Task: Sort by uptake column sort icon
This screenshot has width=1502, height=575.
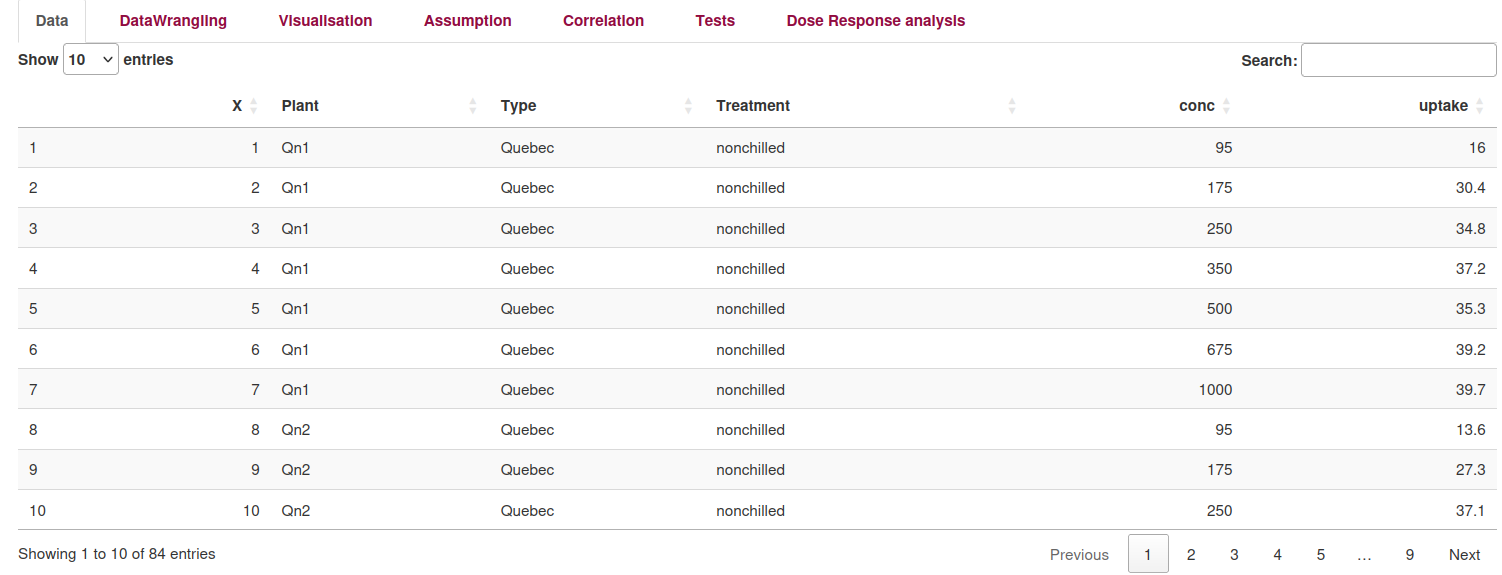Action: point(1480,106)
